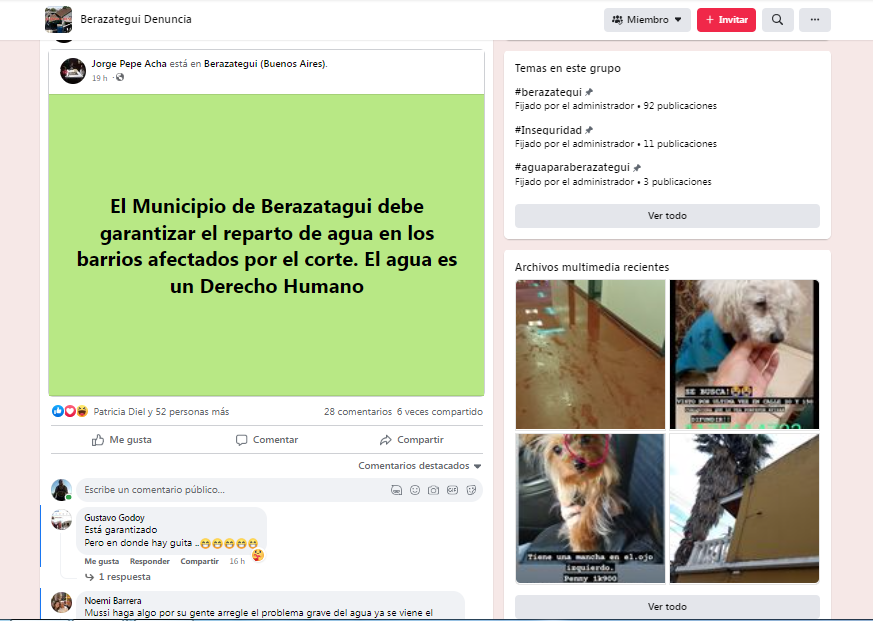The image size is (873, 621).
Task: Click the public comment text field
Action: click(x=230, y=490)
